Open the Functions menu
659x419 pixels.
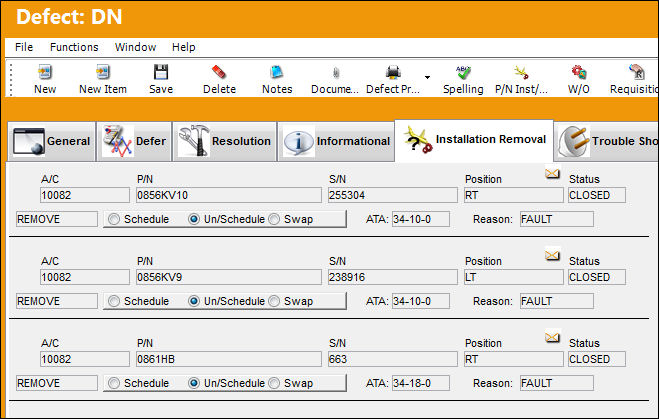point(74,47)
